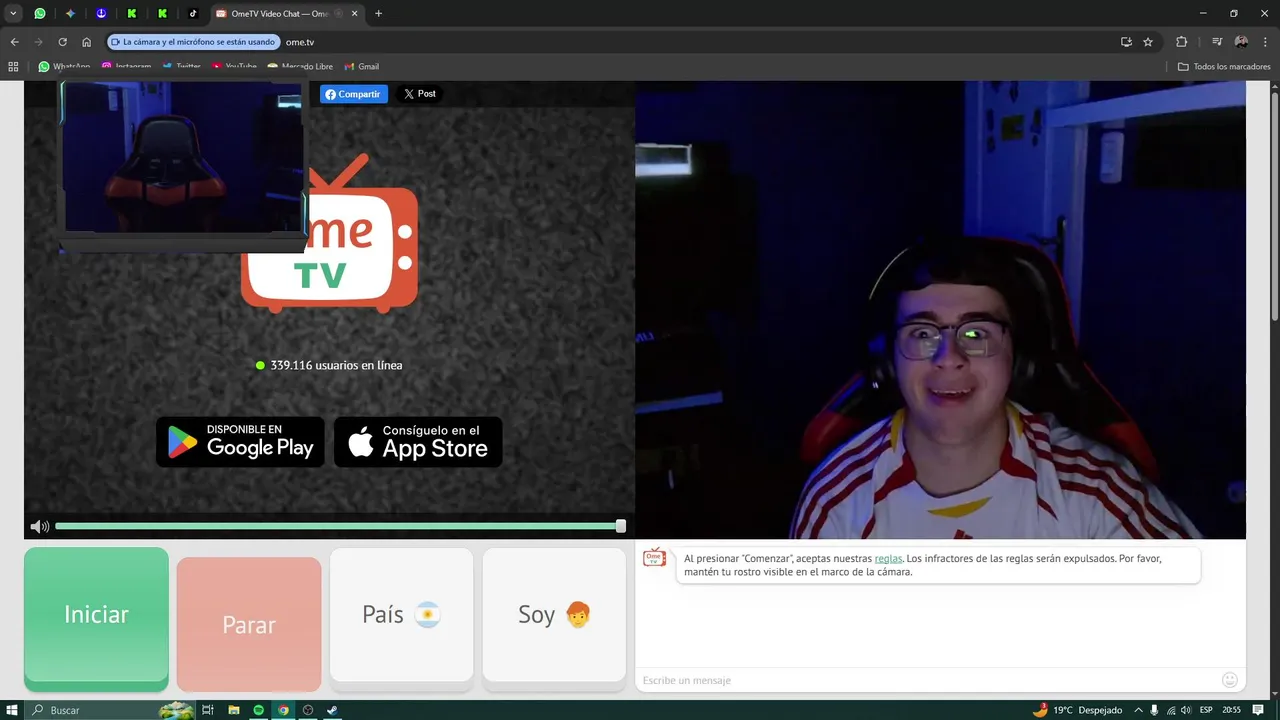Open the YouTube bookmark

coord(234,66)
